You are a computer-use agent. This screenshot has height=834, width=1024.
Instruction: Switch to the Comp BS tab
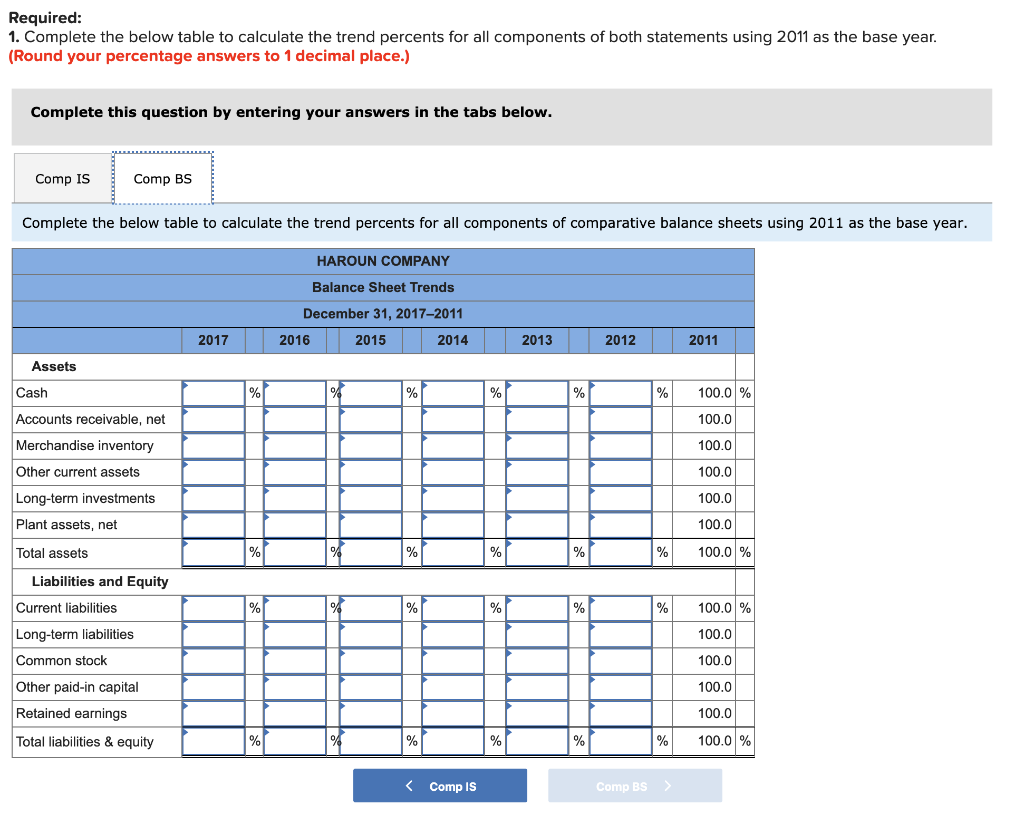(162, 178)
